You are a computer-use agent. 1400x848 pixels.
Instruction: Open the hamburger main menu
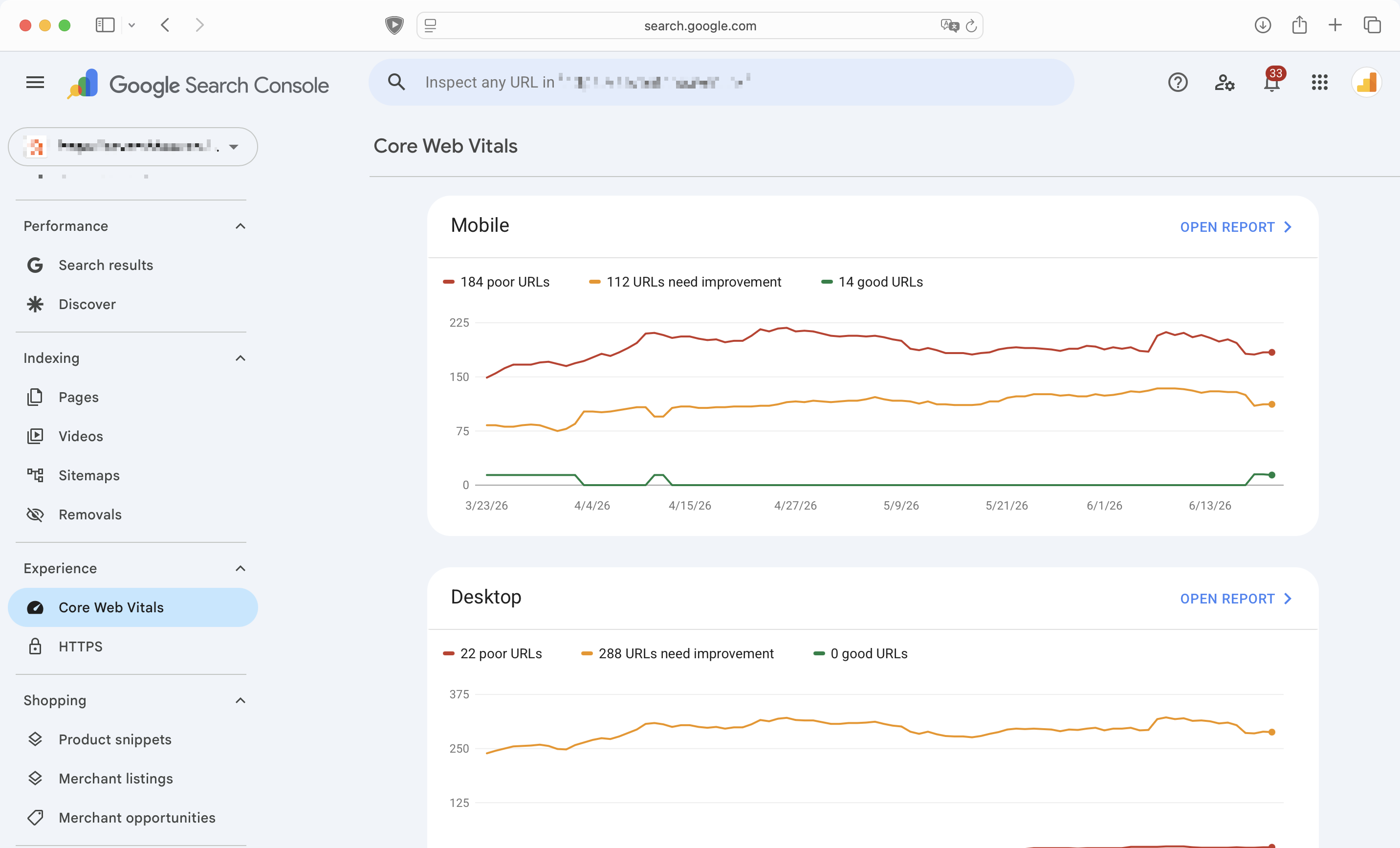click(35, 83)
